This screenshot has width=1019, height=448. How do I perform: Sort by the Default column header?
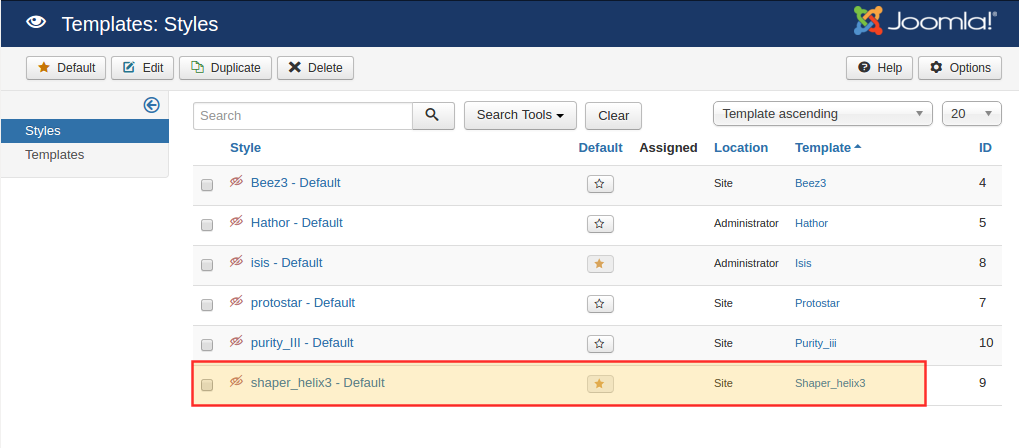coord(600,148)
